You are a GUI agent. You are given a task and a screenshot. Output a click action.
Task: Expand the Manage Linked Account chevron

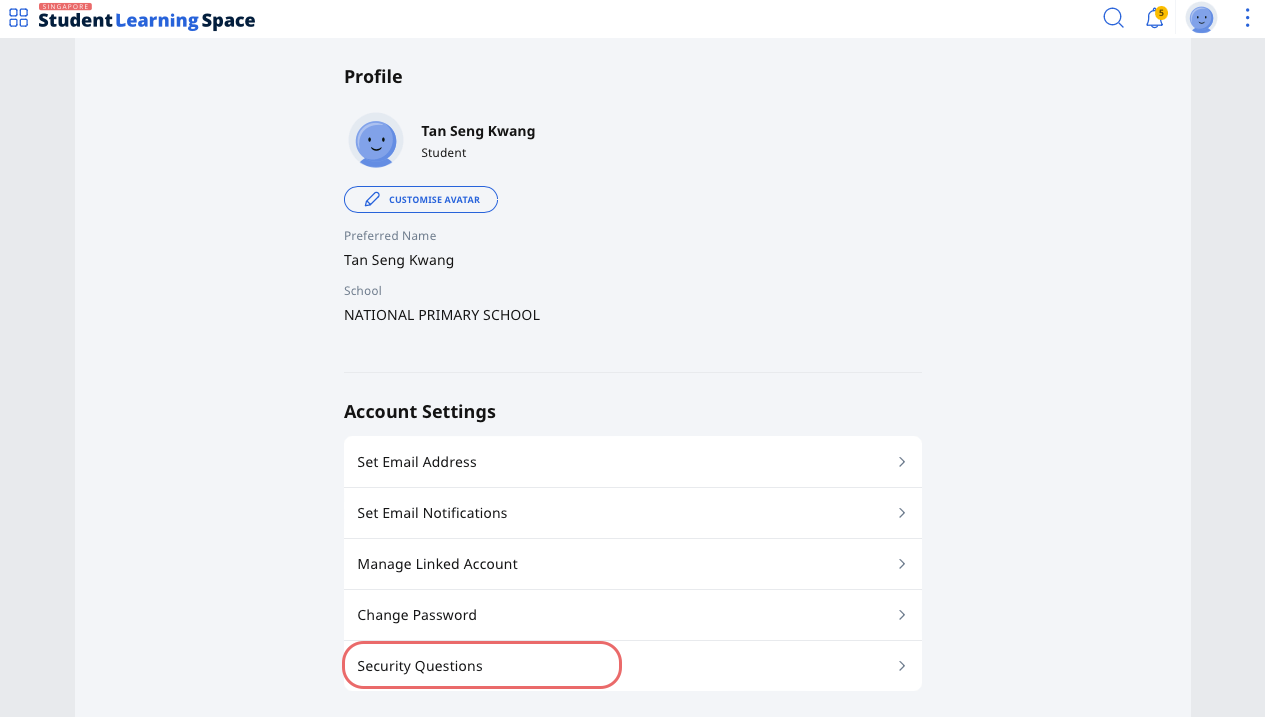coord(901,563)
